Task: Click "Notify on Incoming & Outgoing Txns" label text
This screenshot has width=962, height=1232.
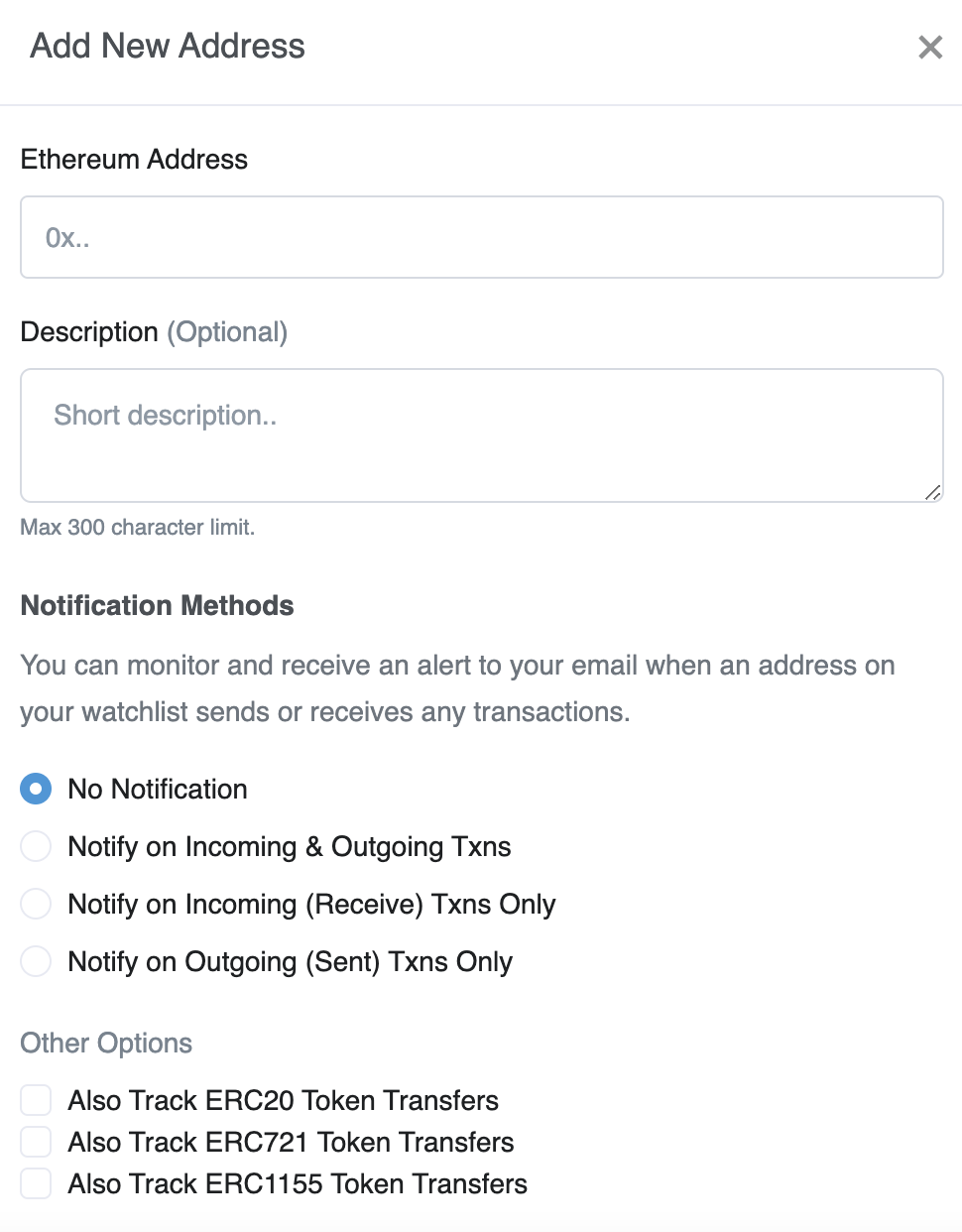Action: coord(290,847)
